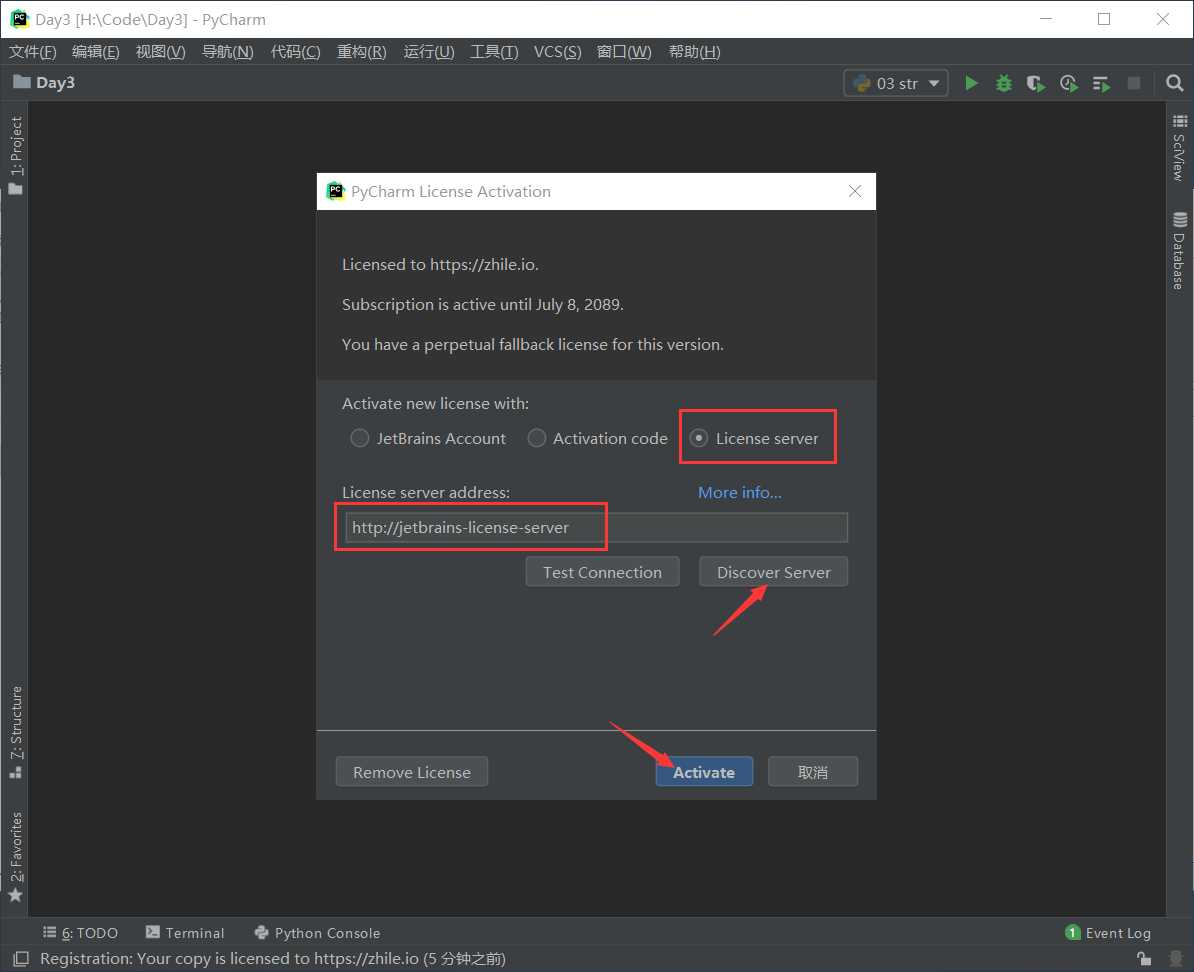Open the 视图(V) menu
Screen dimensions: 1194x972
(x=161, y=52)
